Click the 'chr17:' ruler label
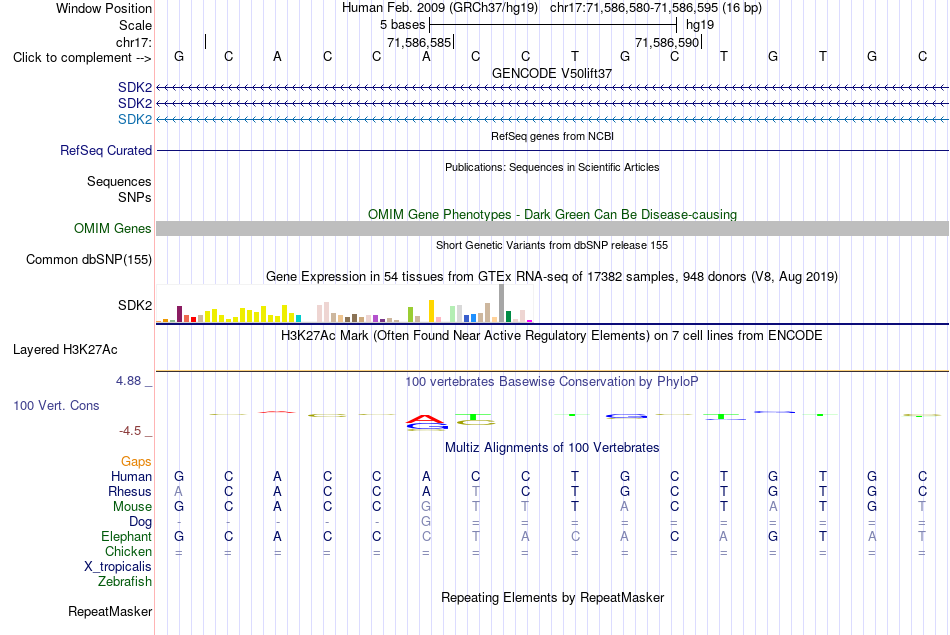Viewport: 950px width, 635px height. pos(133,42)
